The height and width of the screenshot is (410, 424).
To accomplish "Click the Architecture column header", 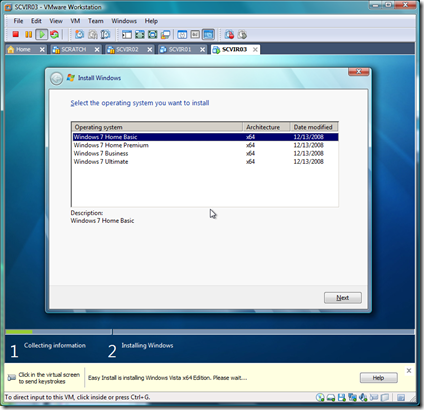I will tap(266, 127).
